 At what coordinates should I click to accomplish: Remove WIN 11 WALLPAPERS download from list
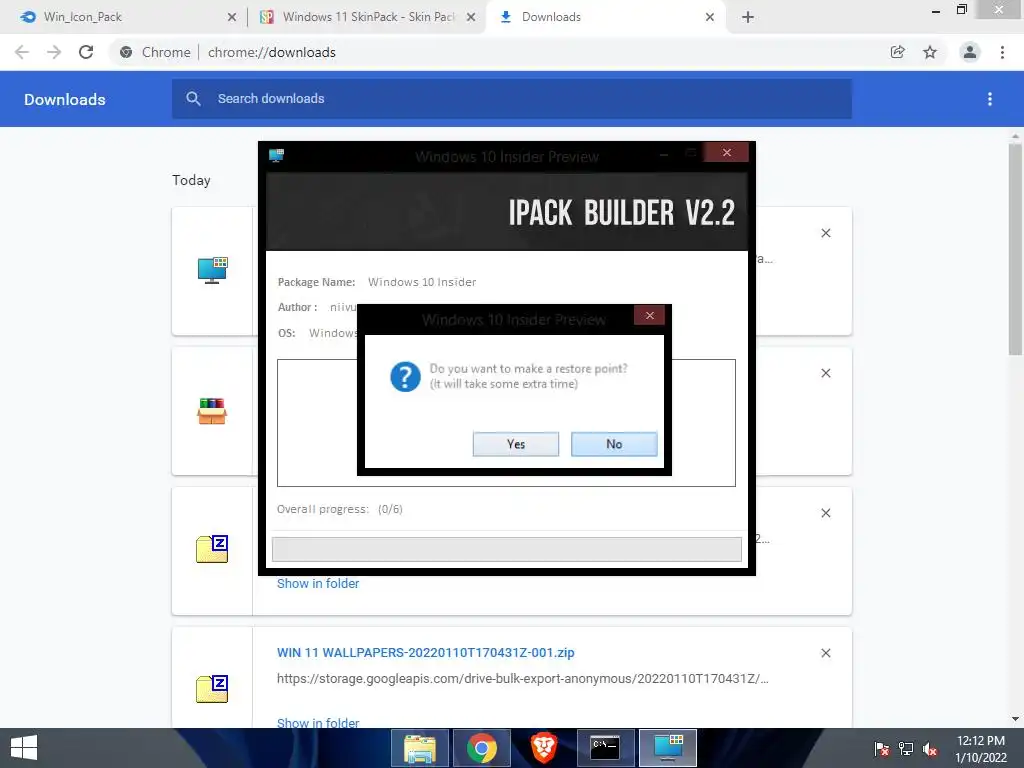pyautogui.click(x=825, y=653)
